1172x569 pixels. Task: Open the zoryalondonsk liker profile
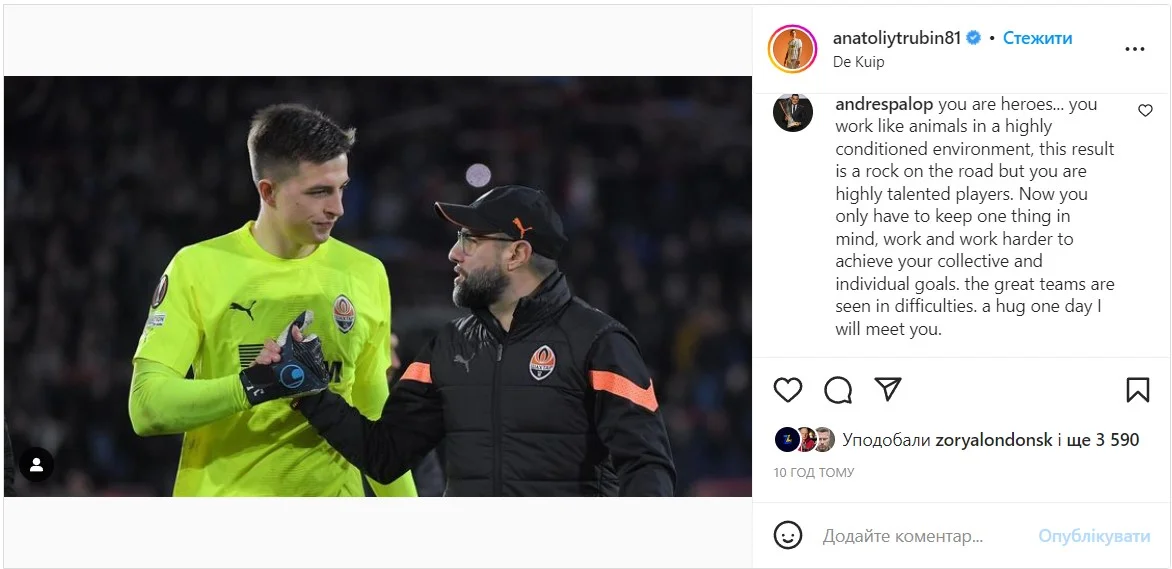(993, 440)
